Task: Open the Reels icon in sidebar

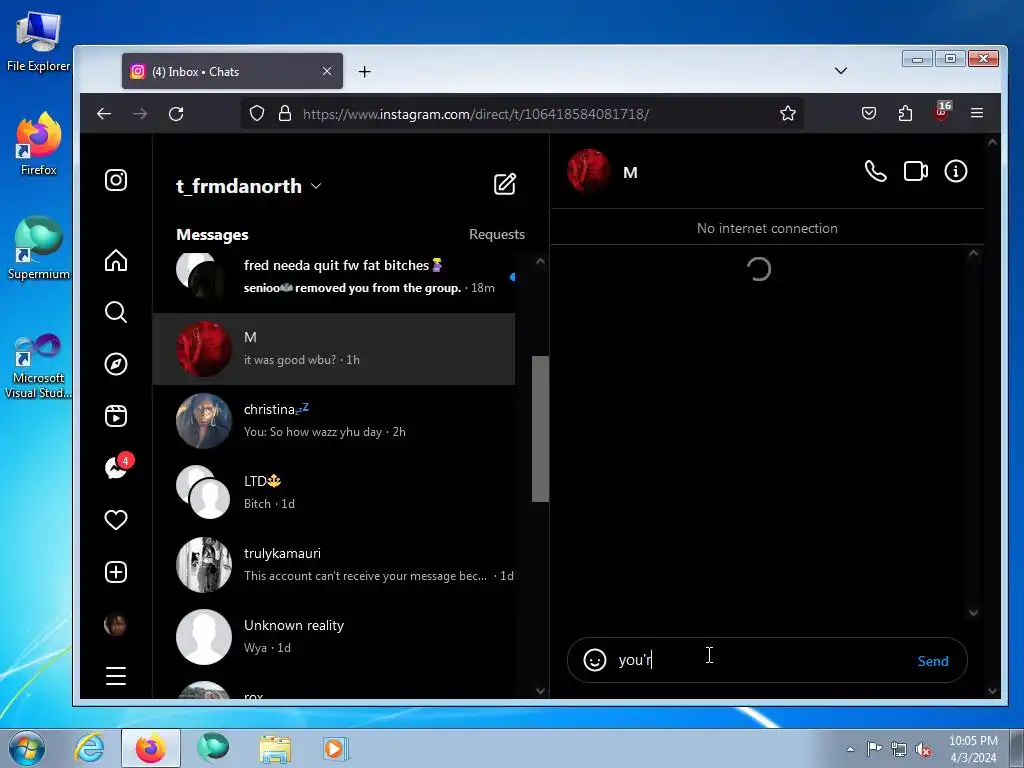Action: point(116,416)
